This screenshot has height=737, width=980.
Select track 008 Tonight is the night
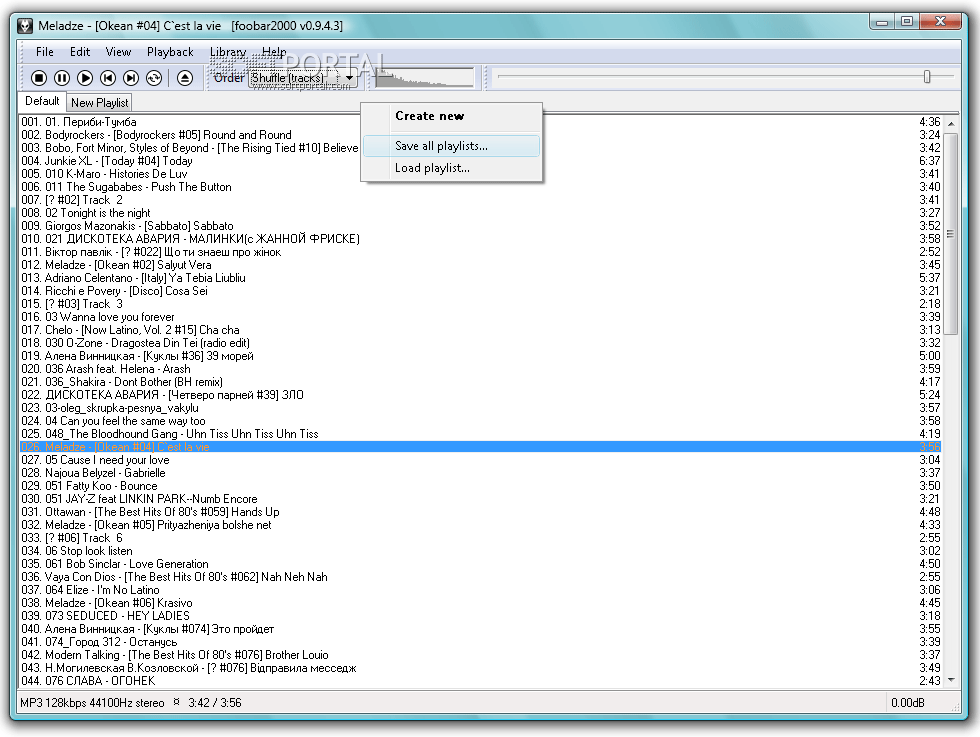click(480, 213)
